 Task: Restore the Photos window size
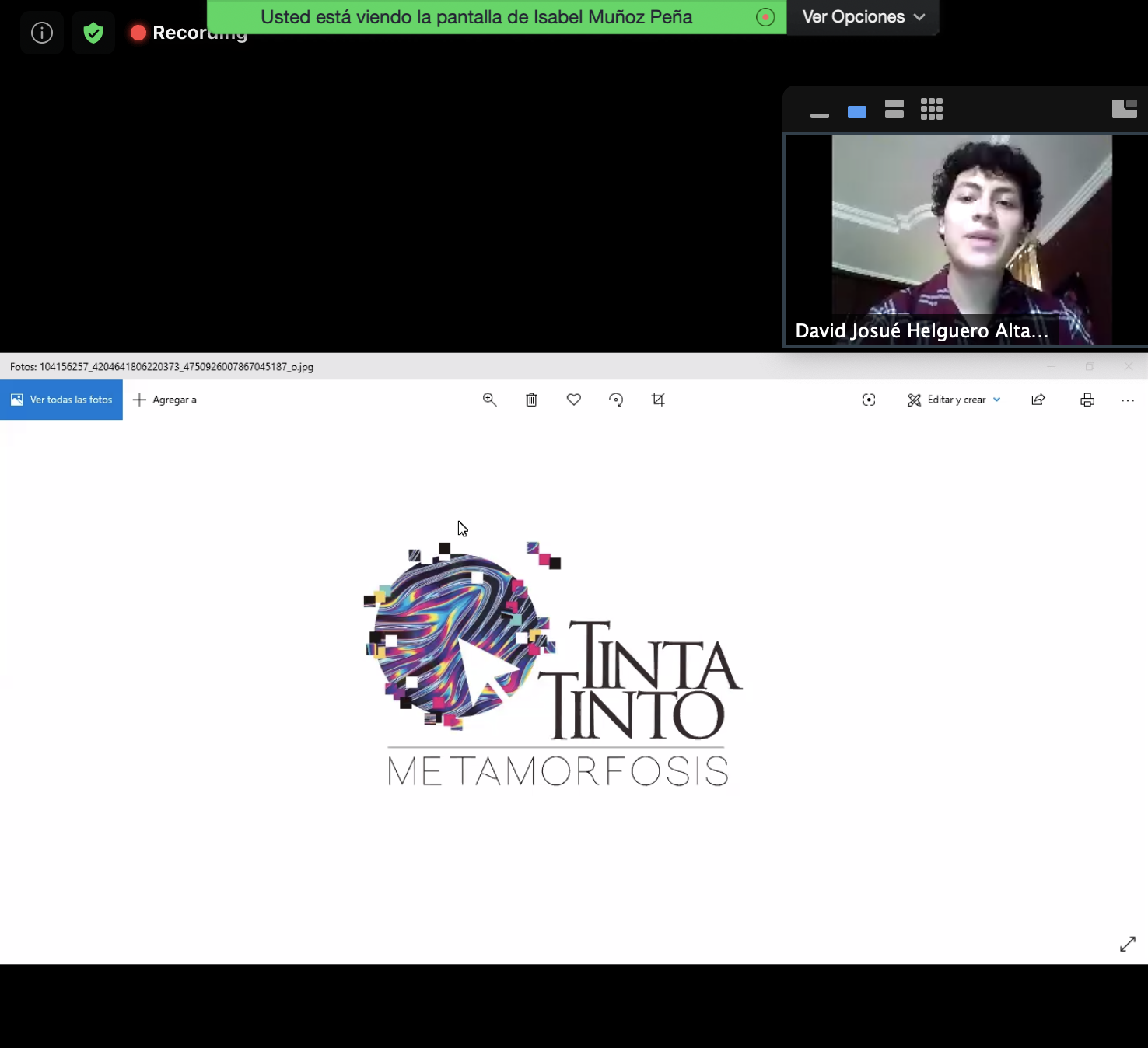point(1090,366)
